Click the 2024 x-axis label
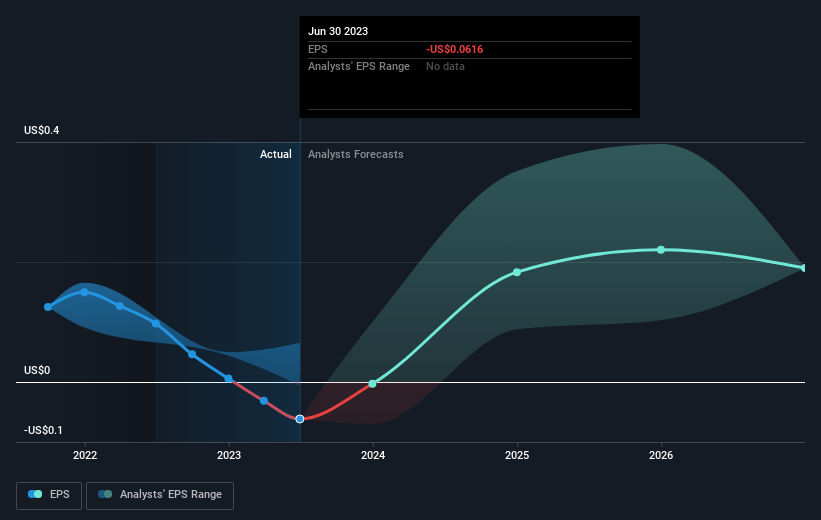 [373, 455]
